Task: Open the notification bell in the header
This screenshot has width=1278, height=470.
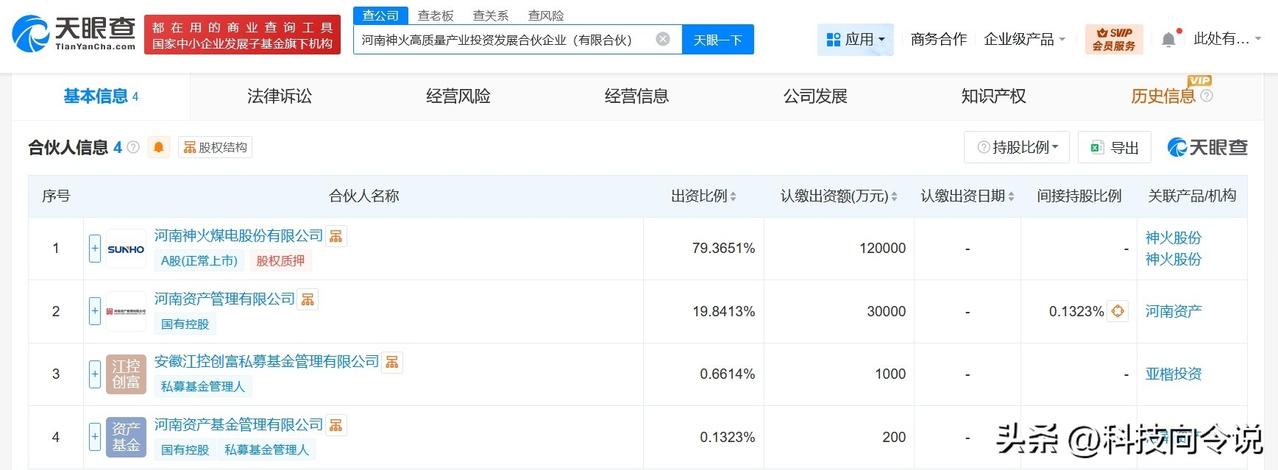Action: click(1168, 39)
